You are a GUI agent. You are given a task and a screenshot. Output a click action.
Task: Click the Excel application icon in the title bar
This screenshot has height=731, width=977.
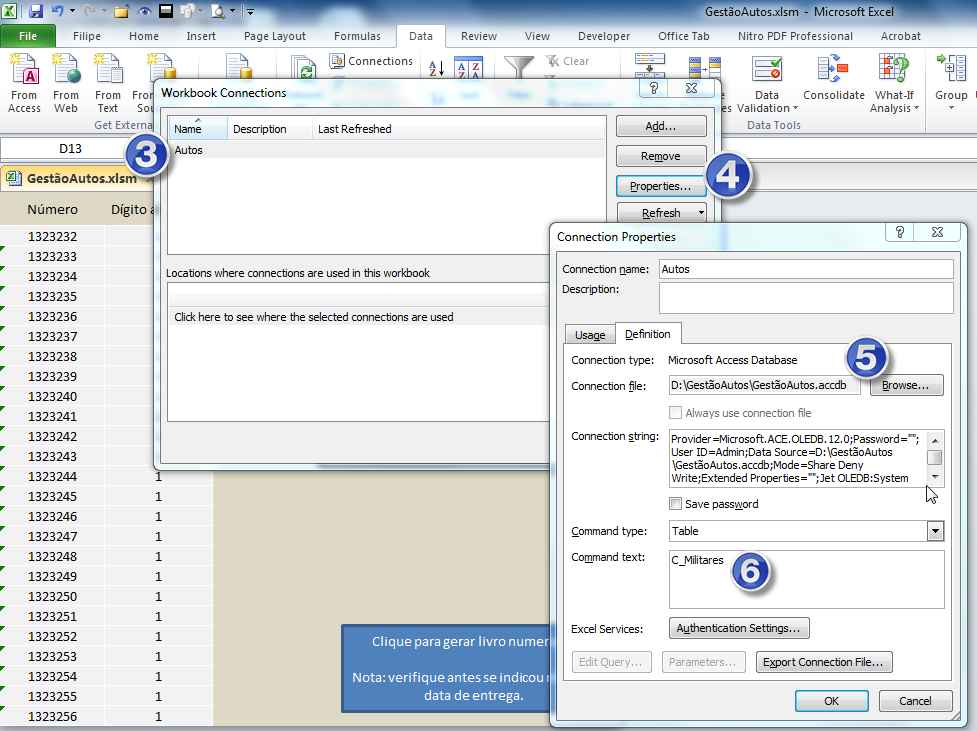pyautogui.click(x=11, y=11)
